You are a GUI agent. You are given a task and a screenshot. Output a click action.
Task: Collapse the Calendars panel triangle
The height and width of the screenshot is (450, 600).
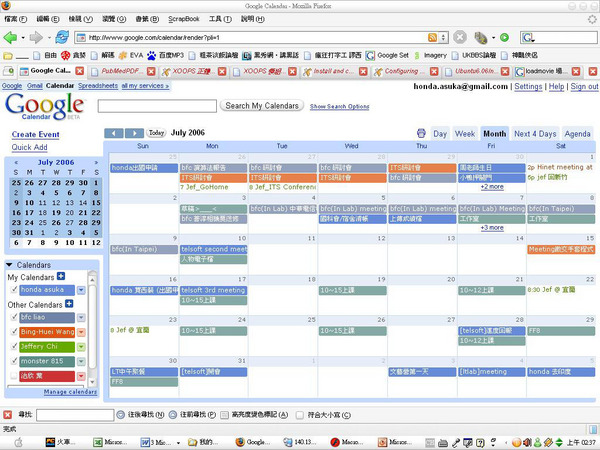pos(10,265)
